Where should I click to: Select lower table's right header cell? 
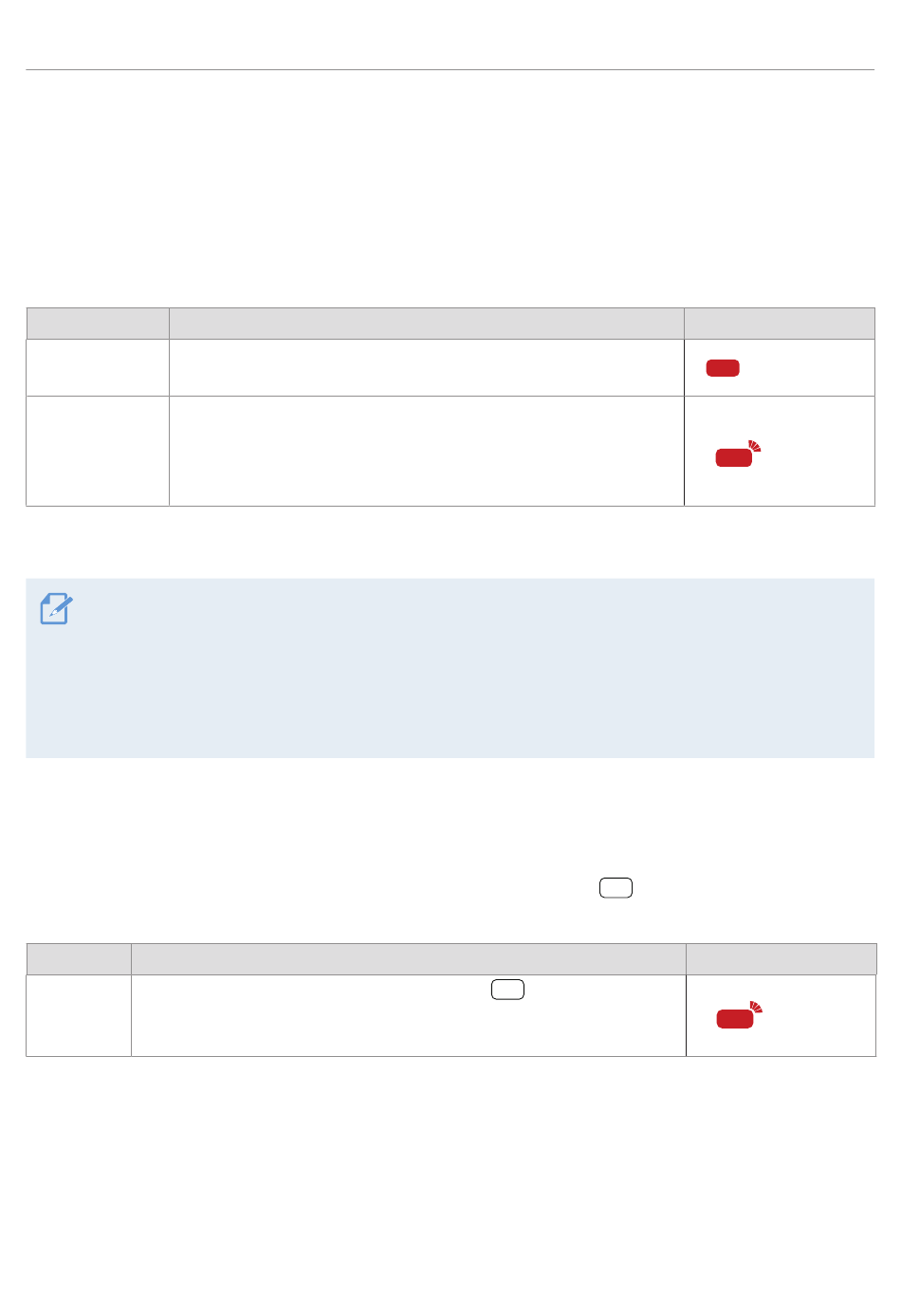(781, 959)
